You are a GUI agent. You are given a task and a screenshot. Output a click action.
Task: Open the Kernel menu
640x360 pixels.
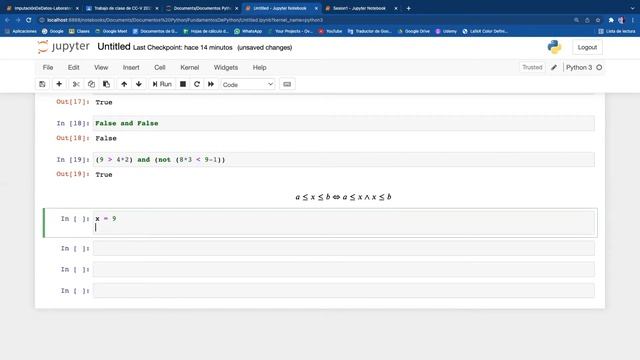(190, 67)
